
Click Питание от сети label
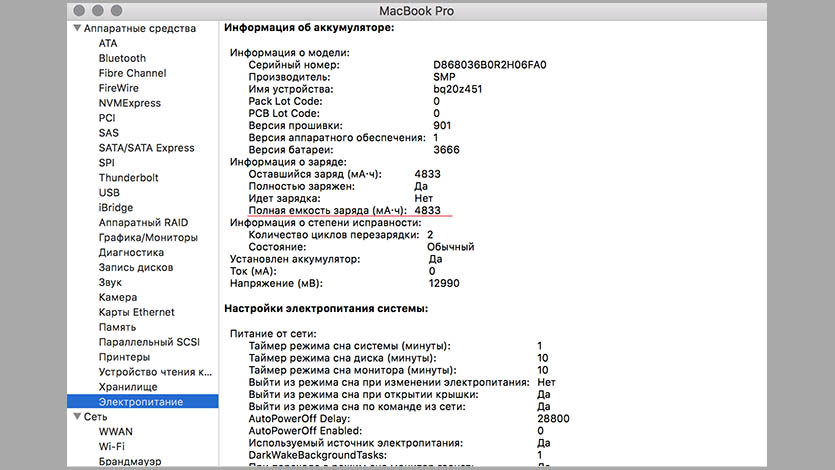point(273,334)
